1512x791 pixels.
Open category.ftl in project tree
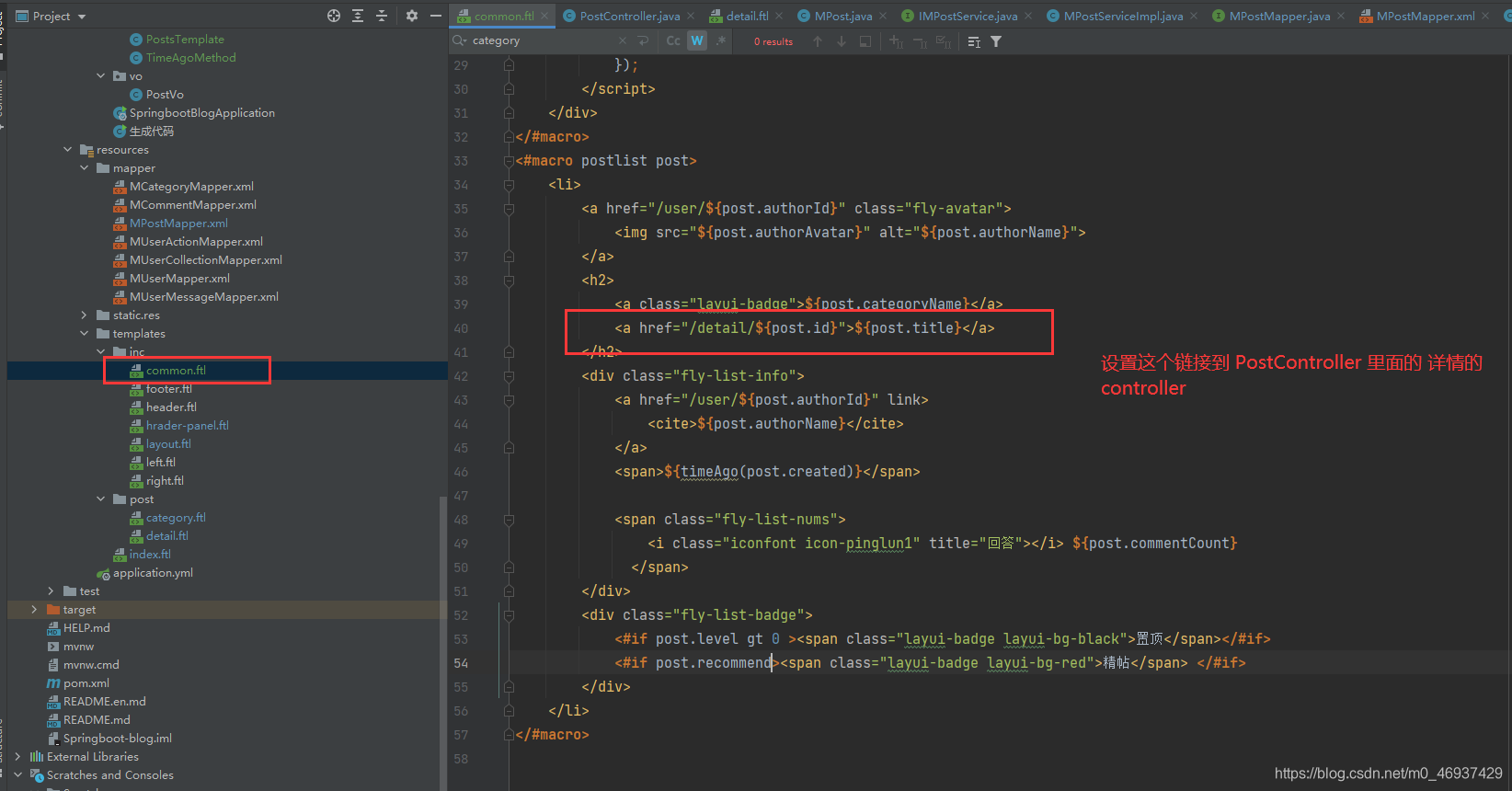tap(176, 518)
